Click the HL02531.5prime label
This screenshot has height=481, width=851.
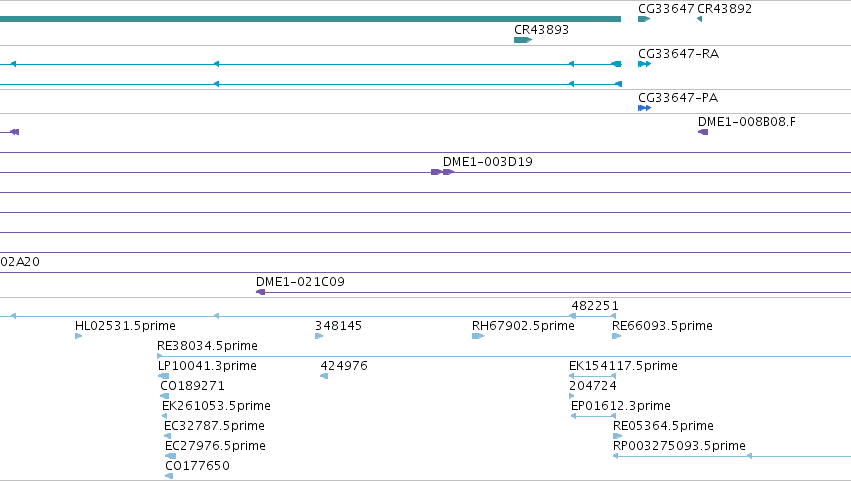point(125,326)
